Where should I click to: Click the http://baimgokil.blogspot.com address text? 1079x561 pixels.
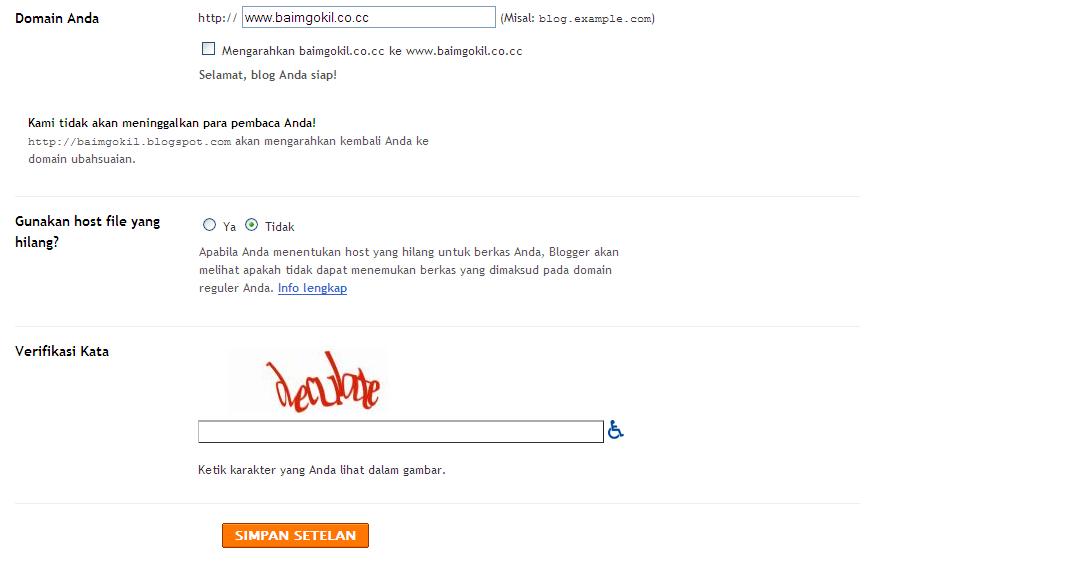pos(129,142)
